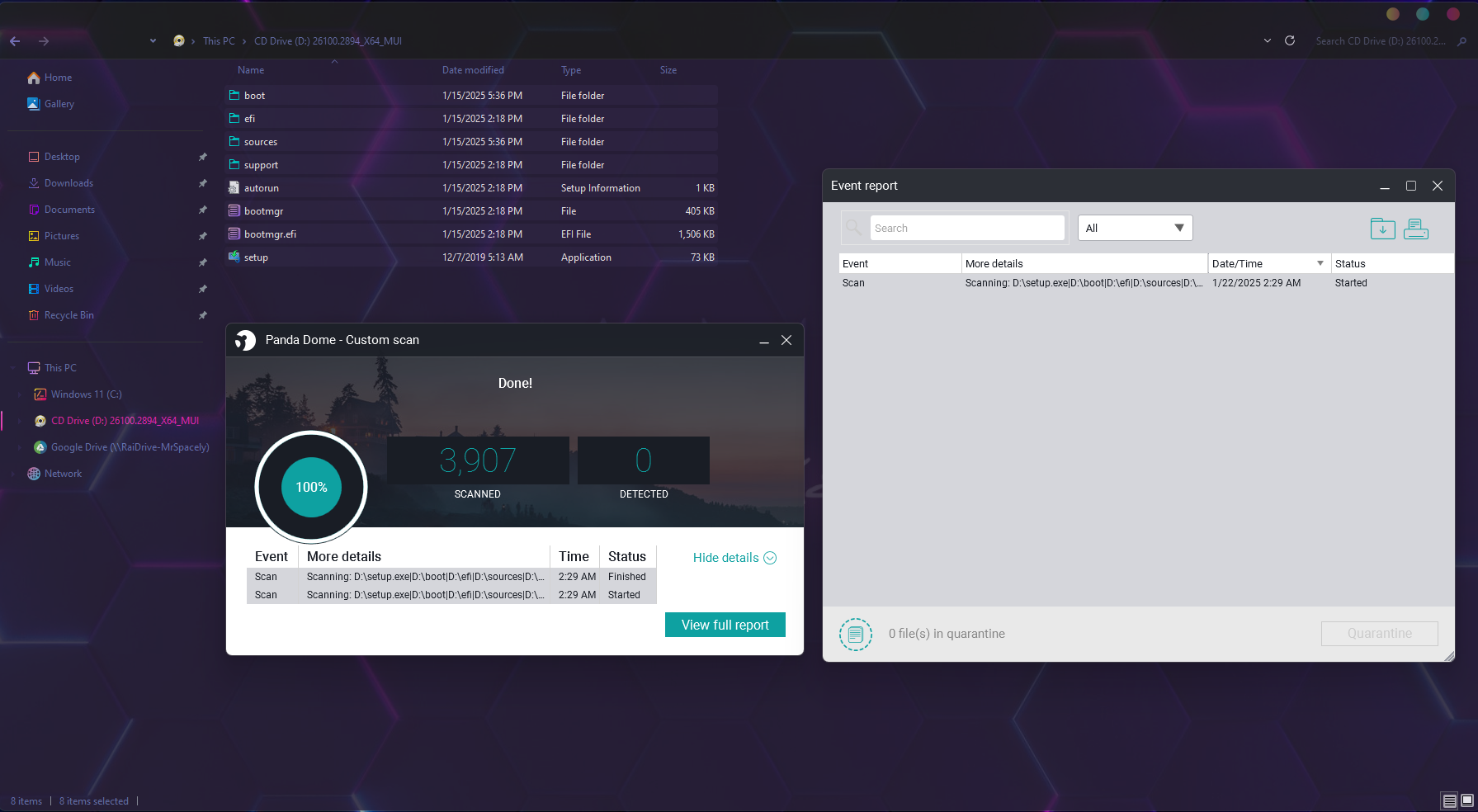1478x812 pixels.
Task: Switch to large icons view in status bar
Action: (x=1467, y=800)
